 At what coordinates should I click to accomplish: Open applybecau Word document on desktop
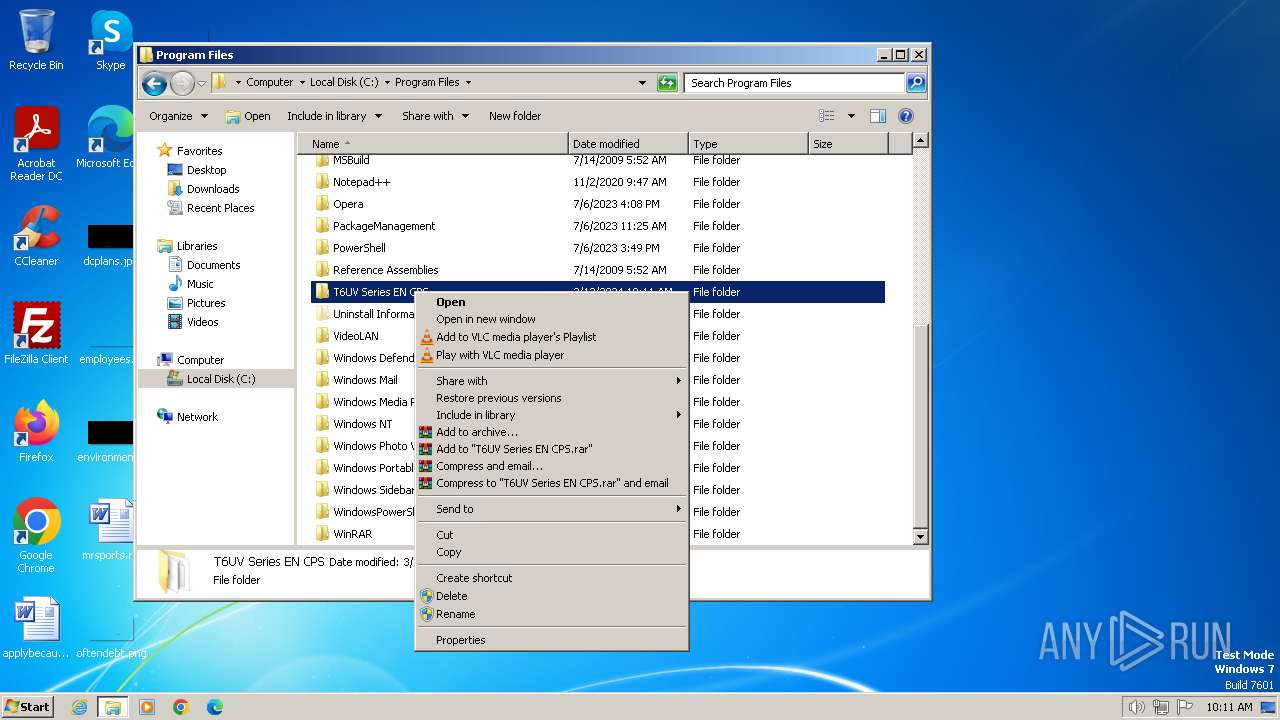(36, 628)
